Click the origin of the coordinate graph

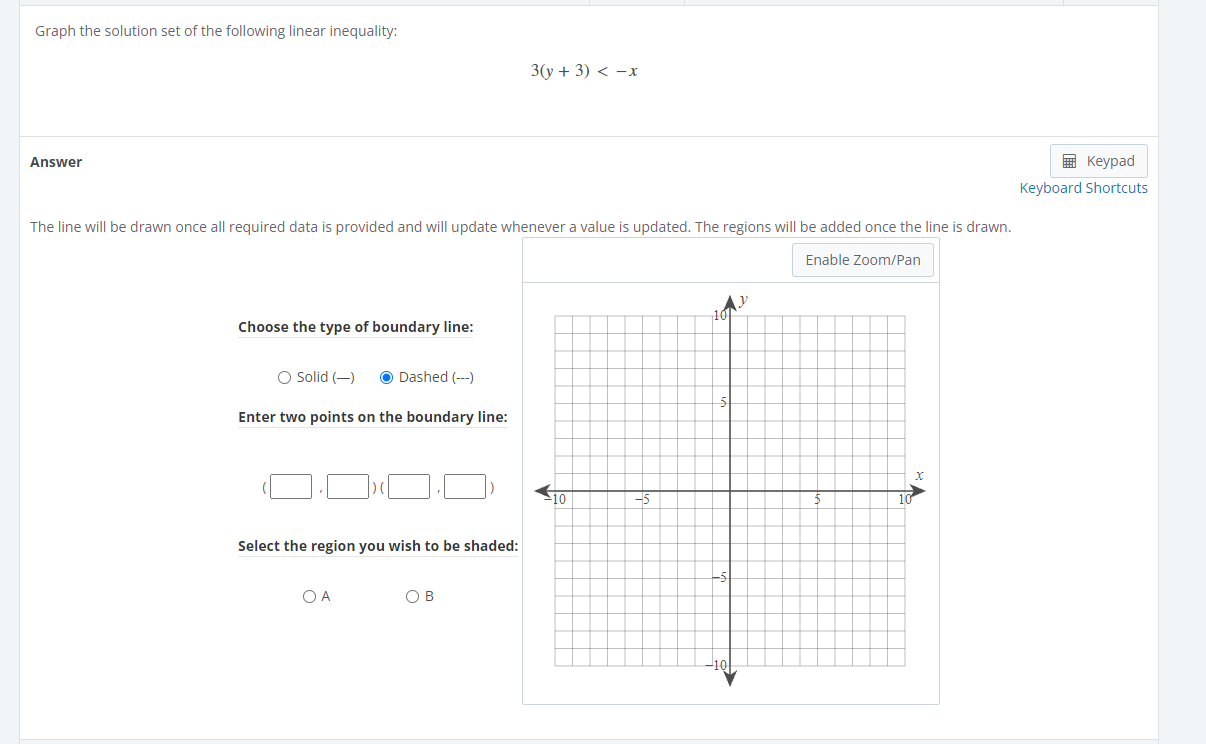tap(730, 491)
